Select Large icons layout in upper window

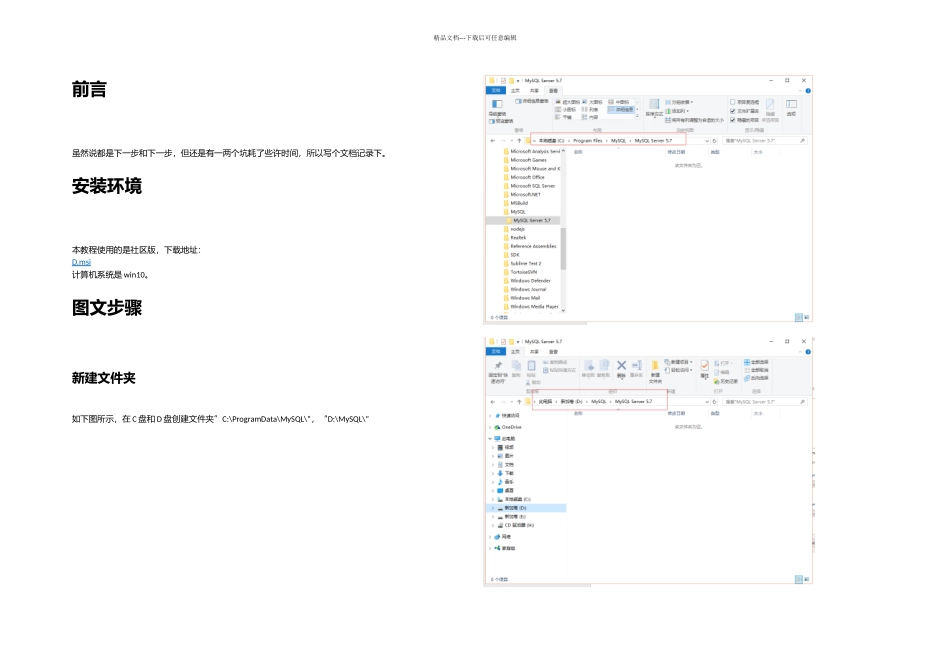coord(593,102)
